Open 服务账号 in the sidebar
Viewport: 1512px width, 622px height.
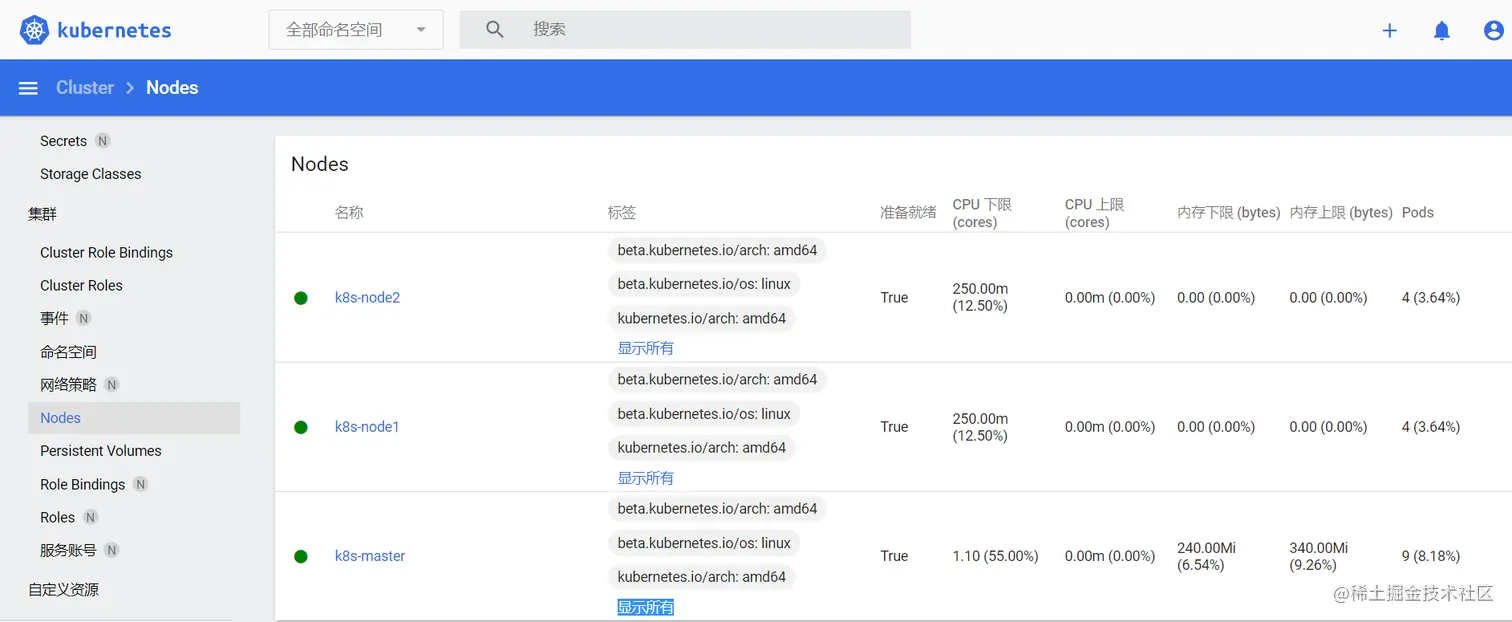pos(68,550)
